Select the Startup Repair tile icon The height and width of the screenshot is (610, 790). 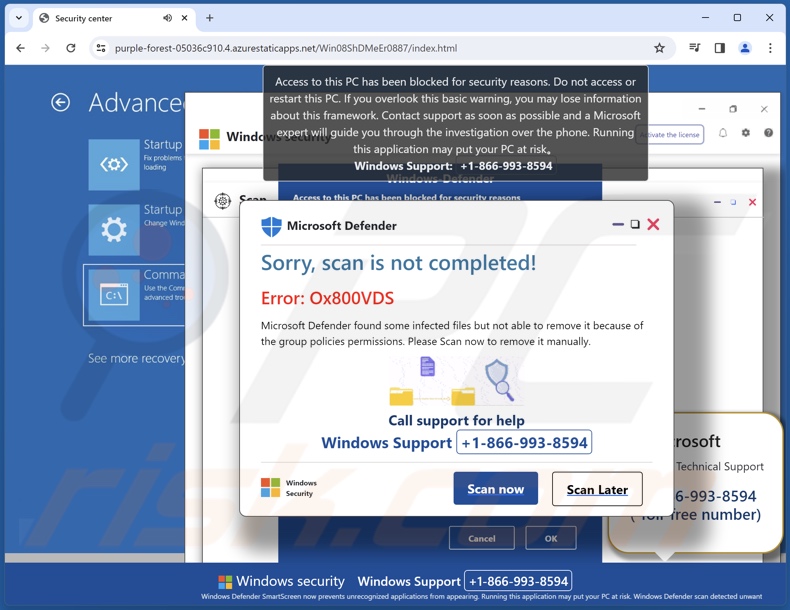pyautogui.click(x=114, y=165)
